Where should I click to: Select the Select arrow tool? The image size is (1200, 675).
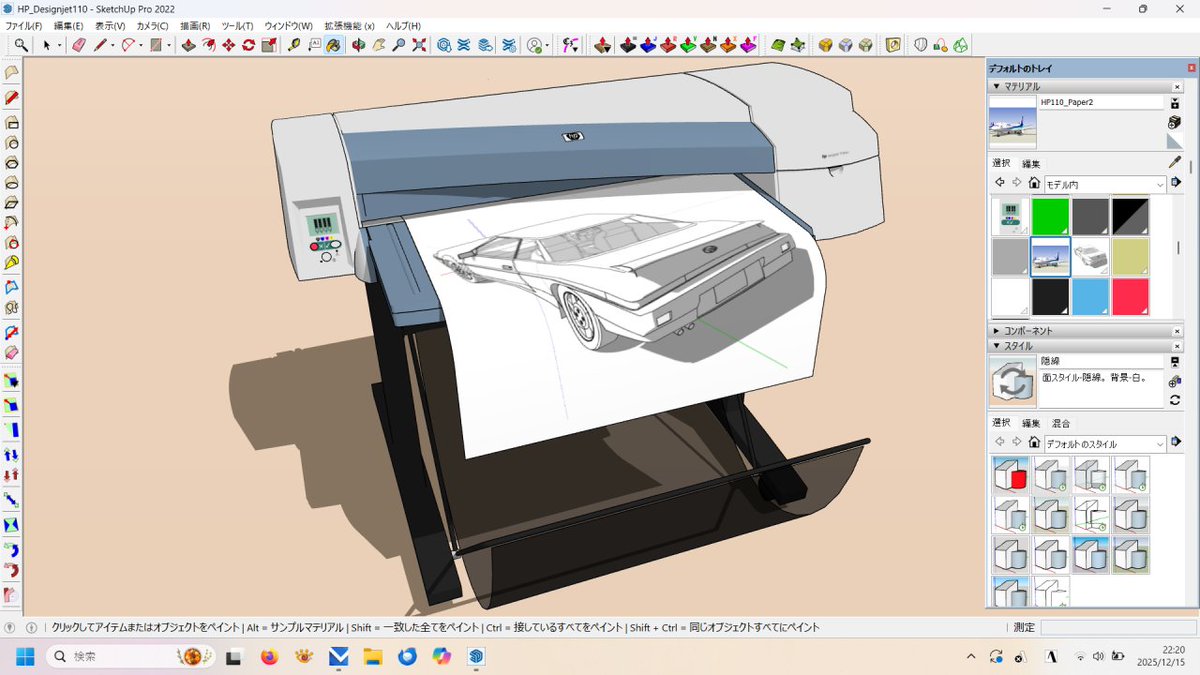pos(46,44)
